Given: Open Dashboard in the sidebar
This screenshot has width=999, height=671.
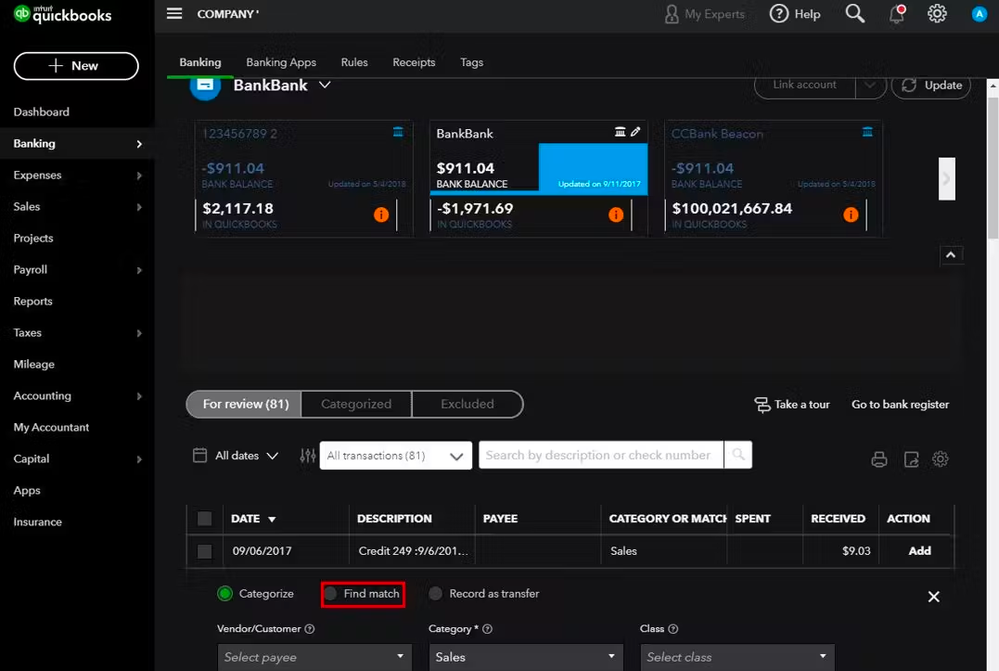Looking at the screenshot, I should (41, 112).
